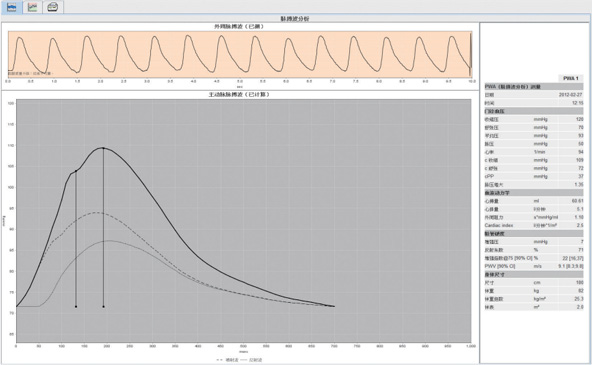Click the dashed forward wave curve peak
This screenshot has height=365, width=592.
pyautogui.click(x=97, y=213)
